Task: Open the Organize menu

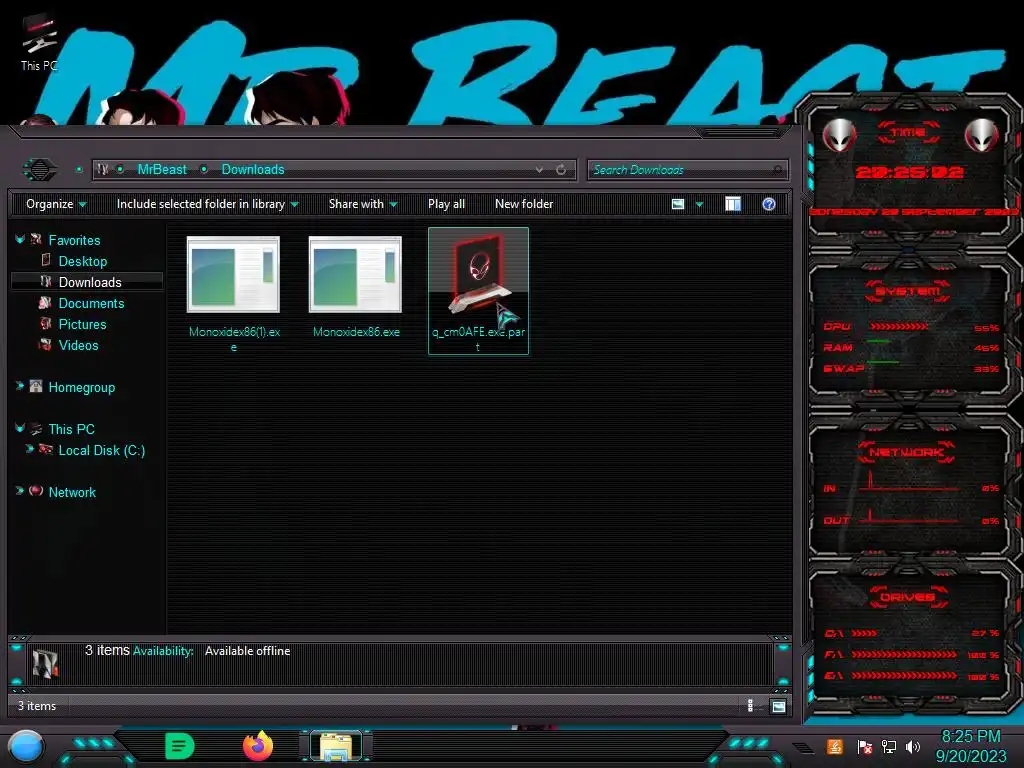Action: point(56,204)
